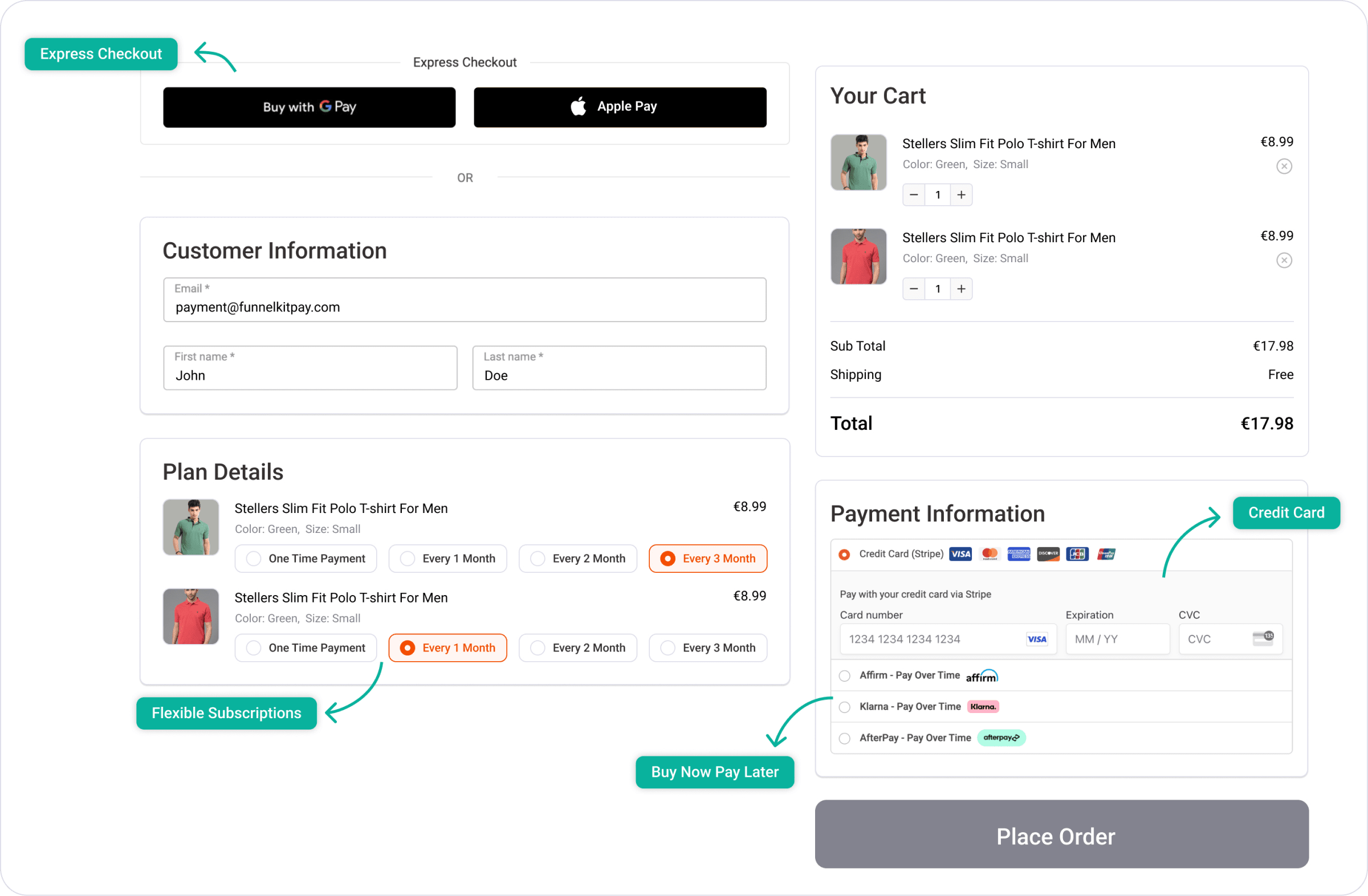This screenshot has width=1368, height=896.
Task: Click the Visa card brand icon
Action: (x=960, y=553)
